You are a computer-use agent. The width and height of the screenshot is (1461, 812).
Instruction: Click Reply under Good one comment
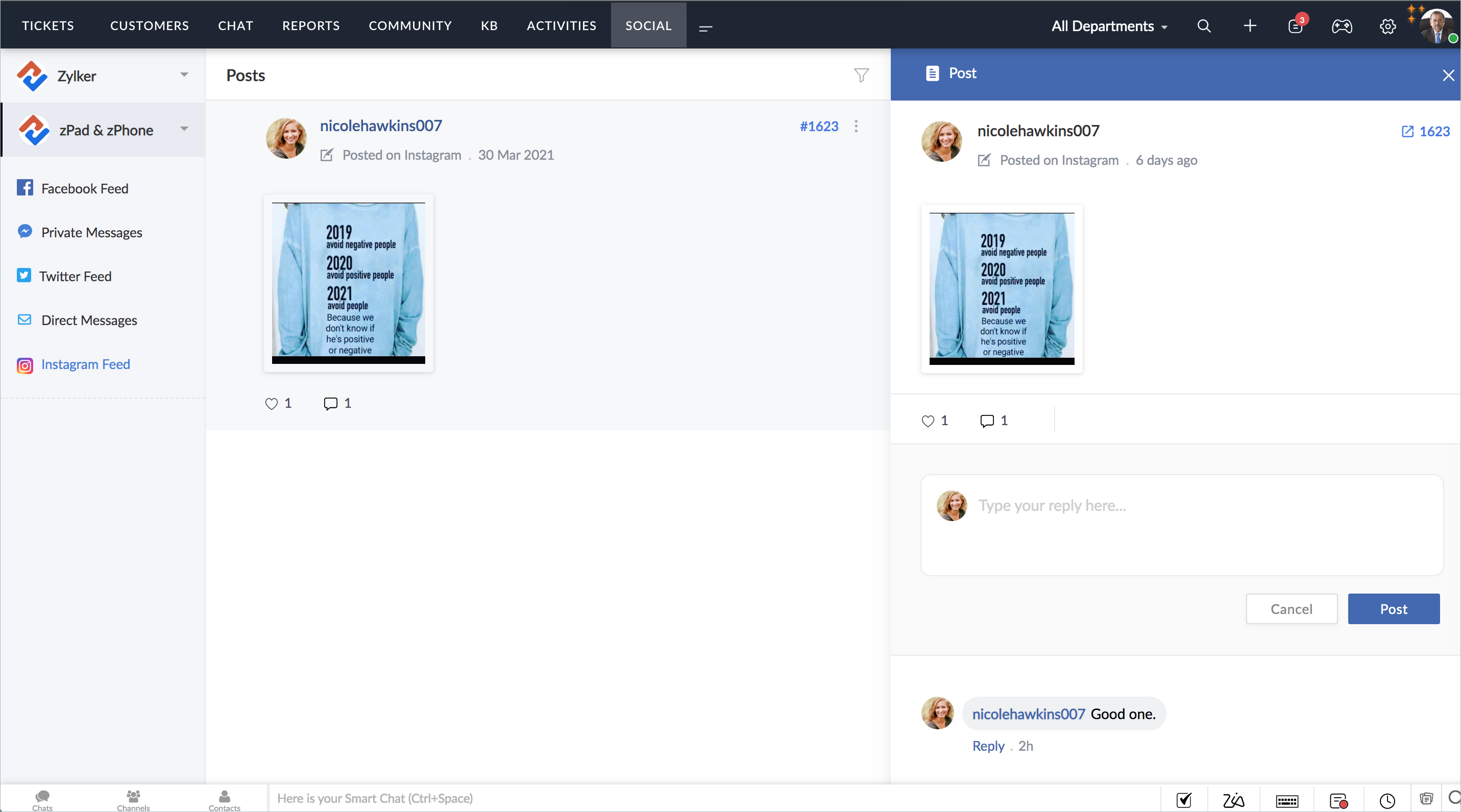click(x=988, y=746)
